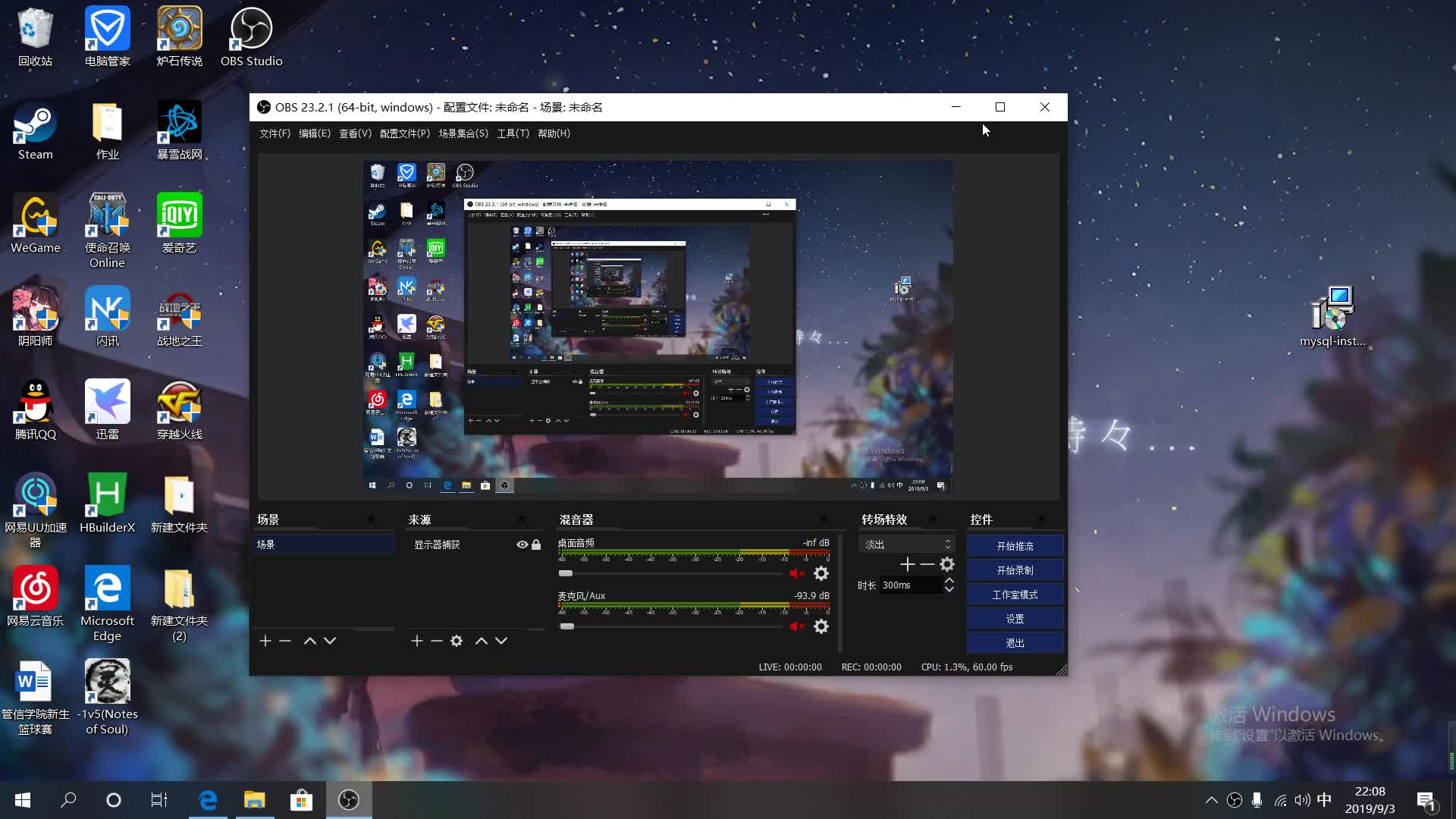Remove selected source with minus icon
This screenshot has width=1456, height=819.
pos(436,641)
